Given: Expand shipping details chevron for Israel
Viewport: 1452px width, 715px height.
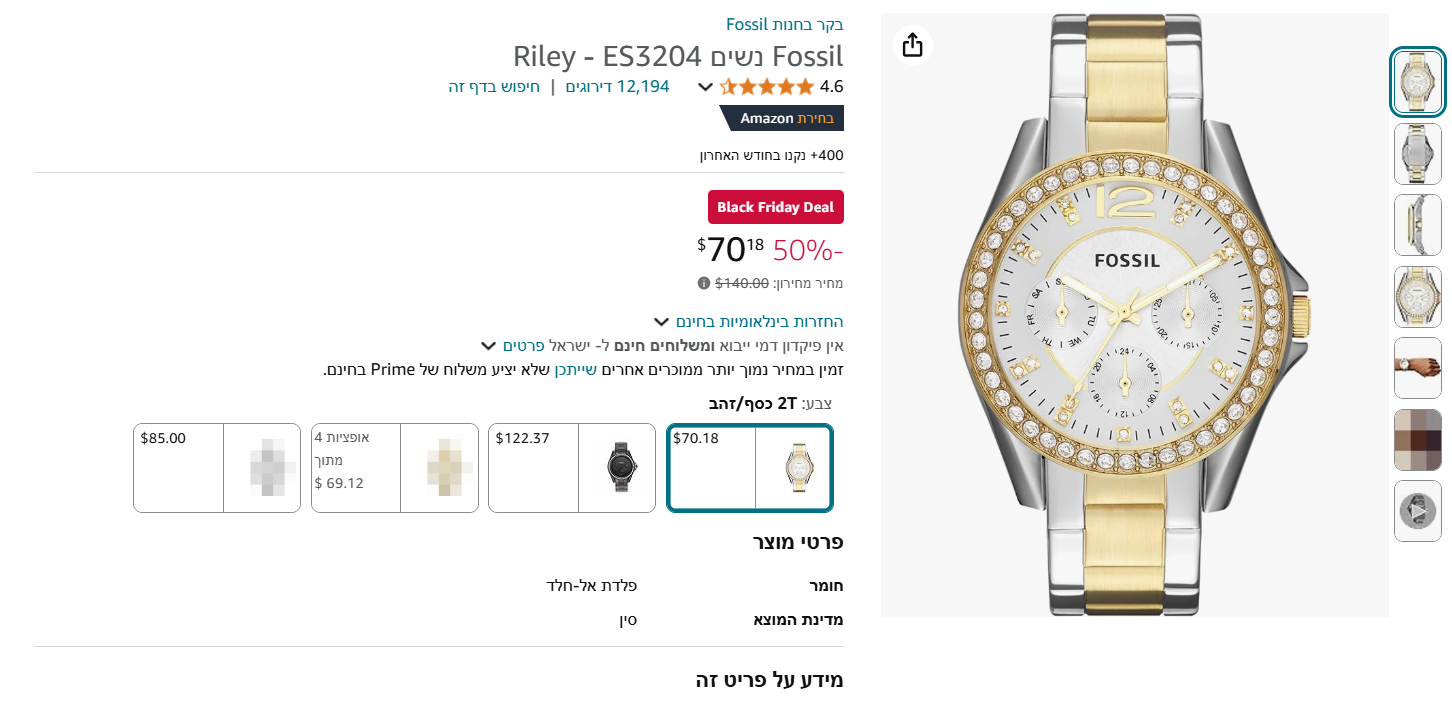Looking at the screenshot, I should tap(488, 346).
